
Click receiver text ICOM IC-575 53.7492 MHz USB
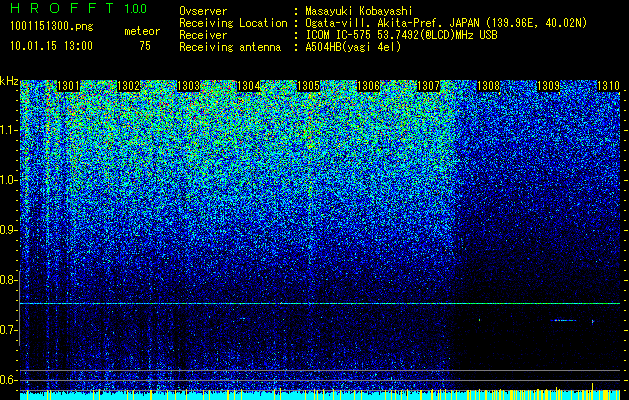[401, 35]
